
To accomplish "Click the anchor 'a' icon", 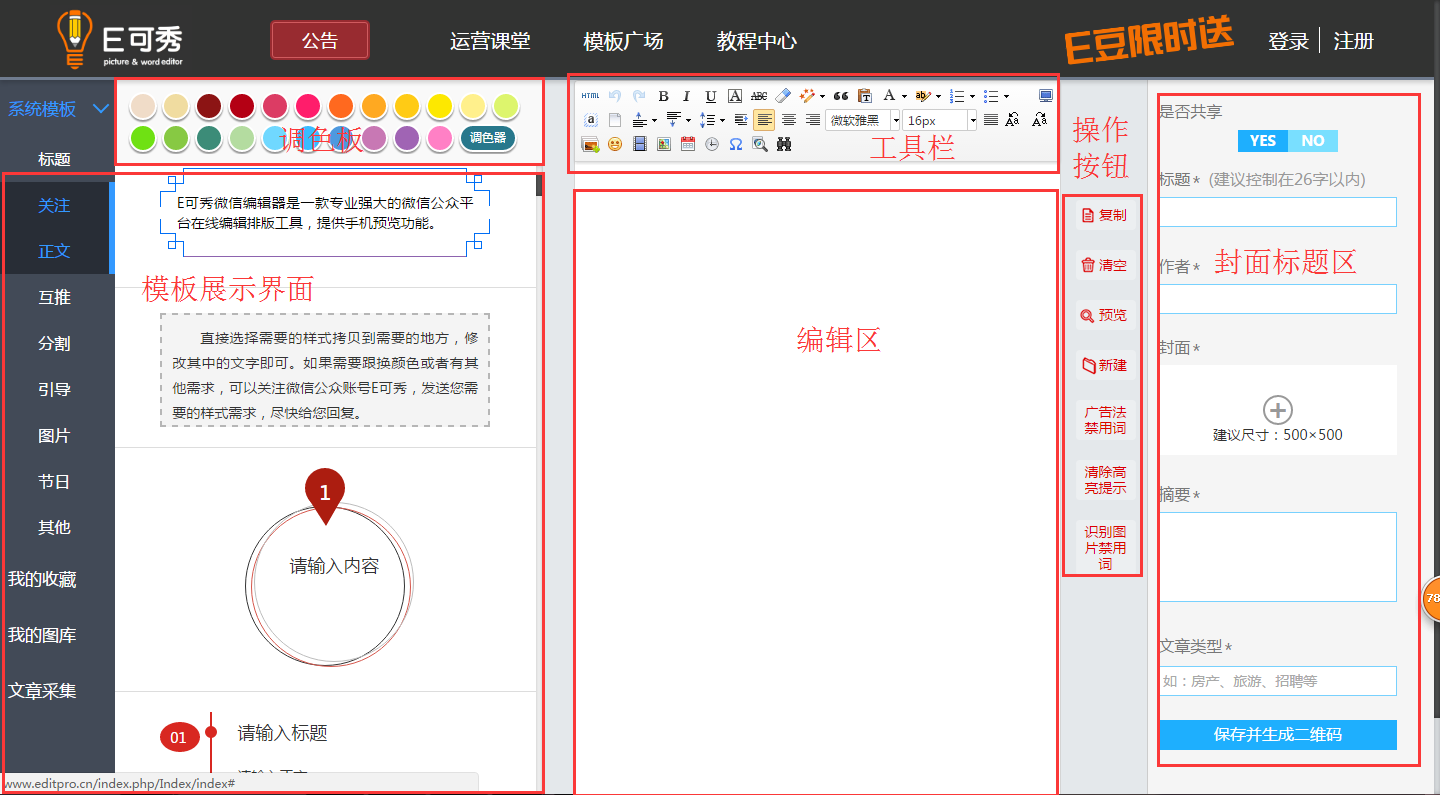I will coord(591,120).
